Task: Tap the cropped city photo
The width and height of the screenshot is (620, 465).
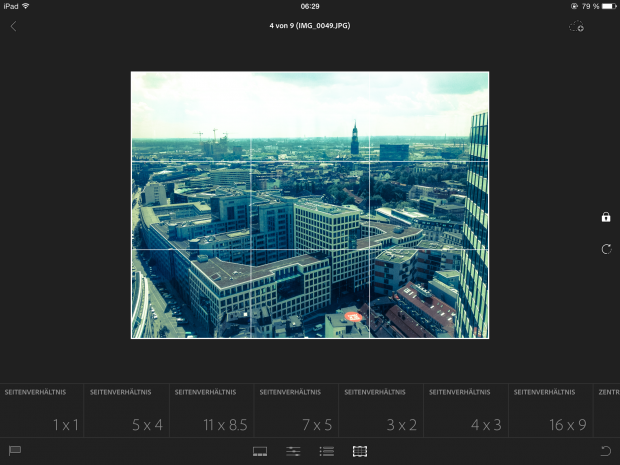Action: pos(310,205)
